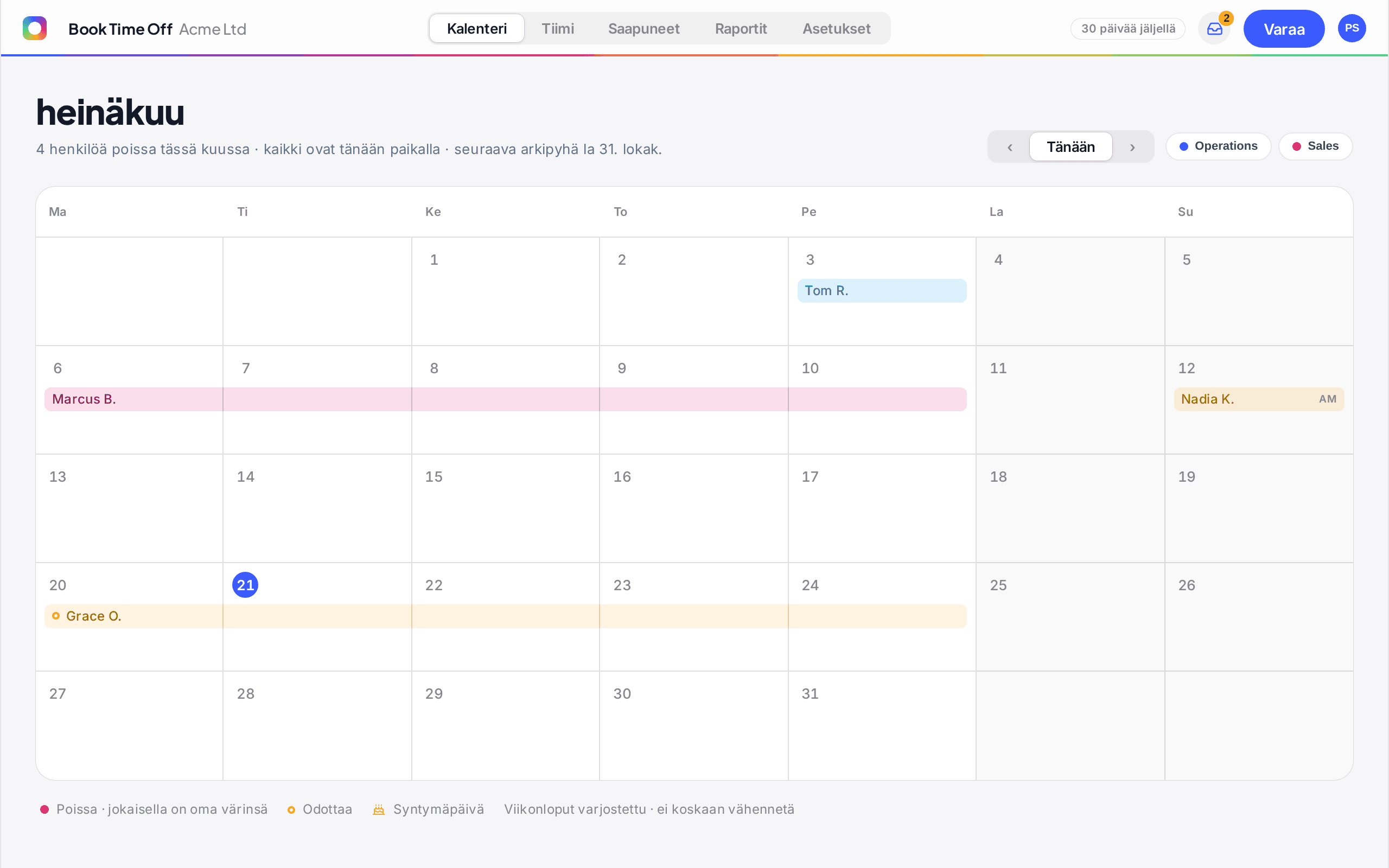Viewport: 1389px width, 868px height.
Task: Click the pink Poissa legend color dot
Action: click(44, 809)
